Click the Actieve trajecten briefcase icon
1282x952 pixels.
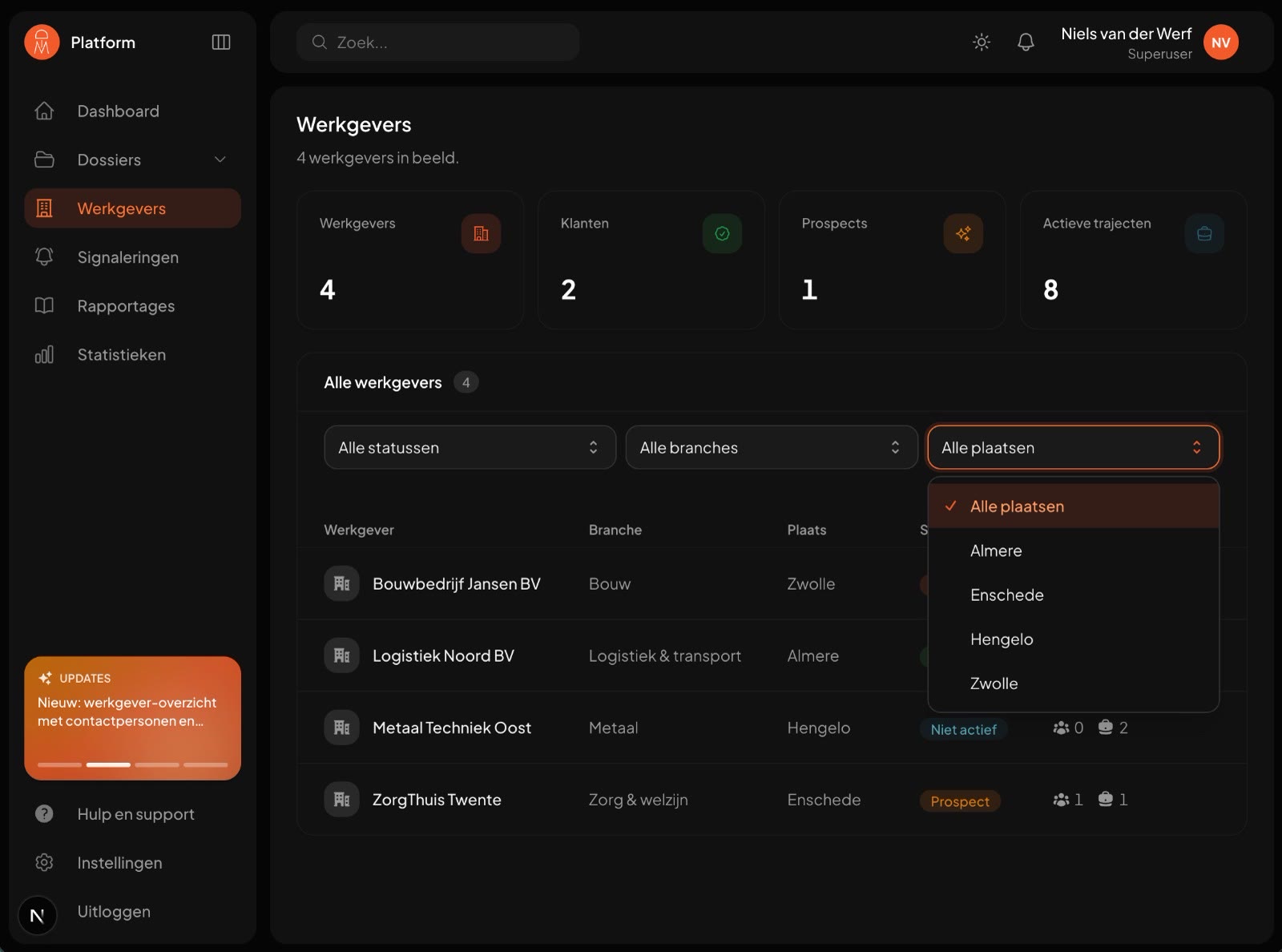click(x=1204, y=234)
